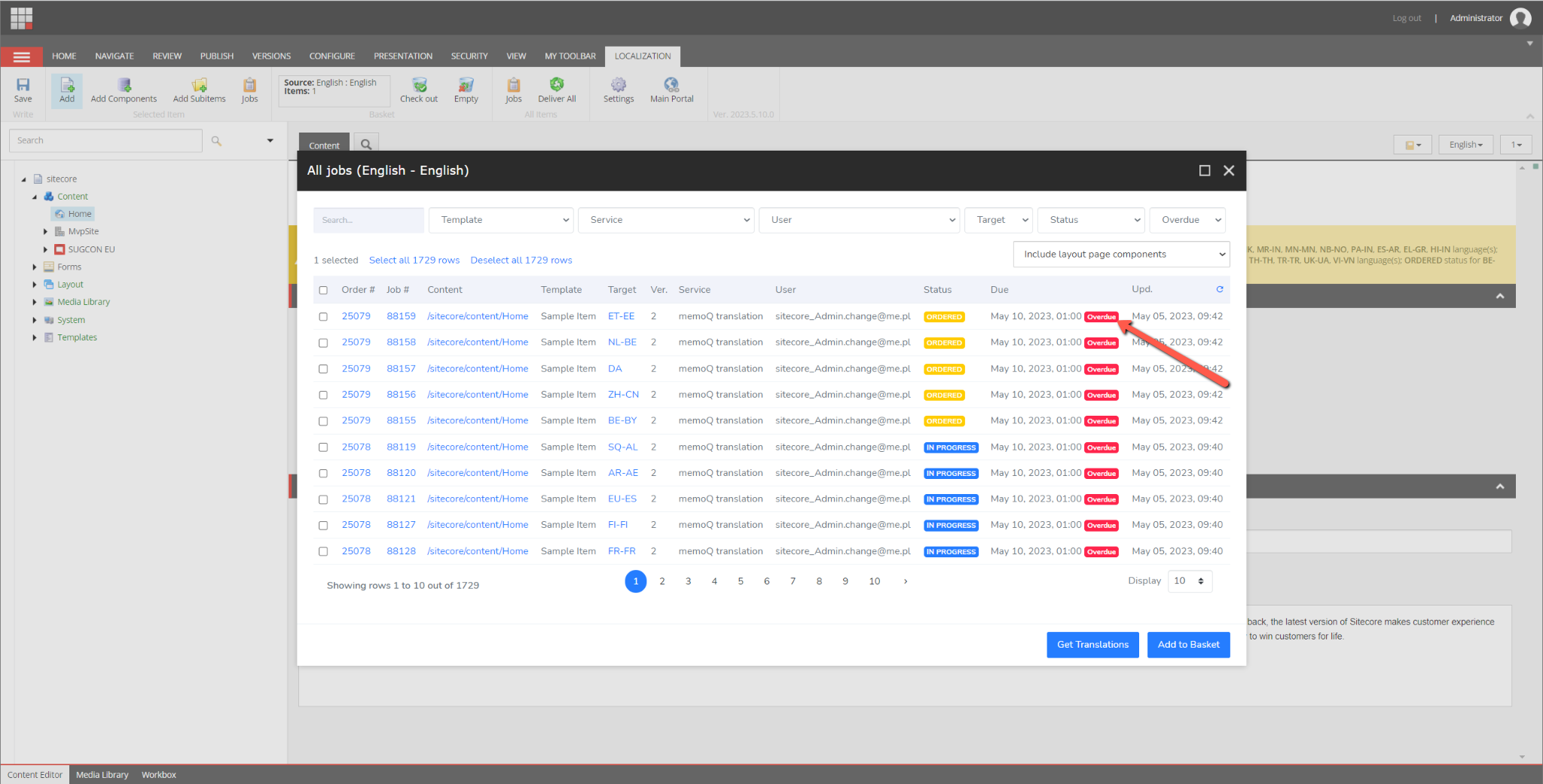This screenshot has width=1543, height=784.
Task: Open order 25079 link for job 88159
Action: click(x=356, y=316)
